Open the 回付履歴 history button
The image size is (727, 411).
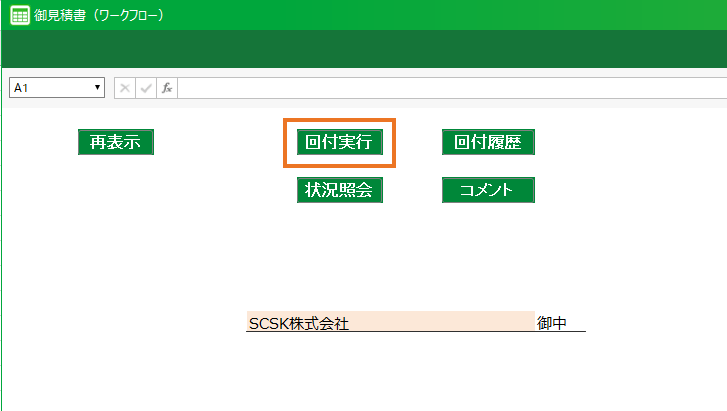(488, 143)
